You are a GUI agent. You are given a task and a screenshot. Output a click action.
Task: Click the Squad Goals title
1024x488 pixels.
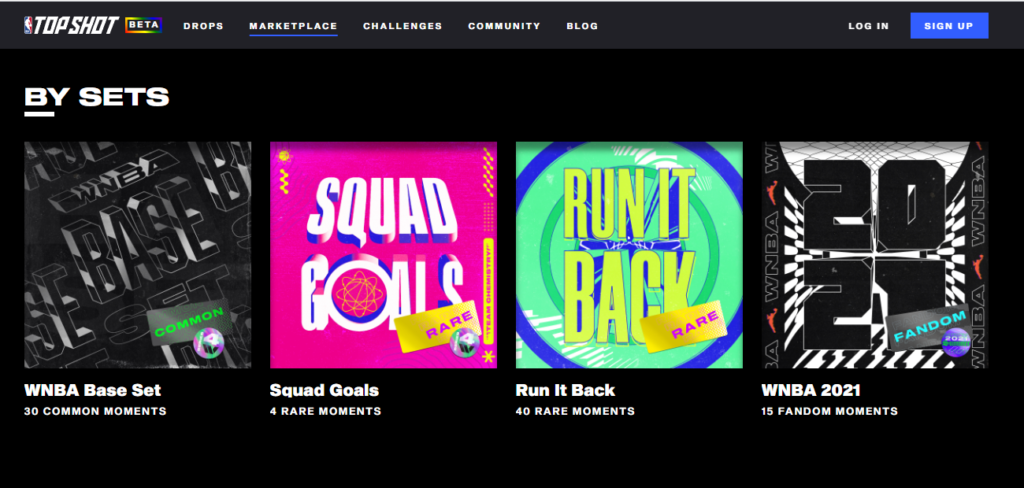(324, 391)
